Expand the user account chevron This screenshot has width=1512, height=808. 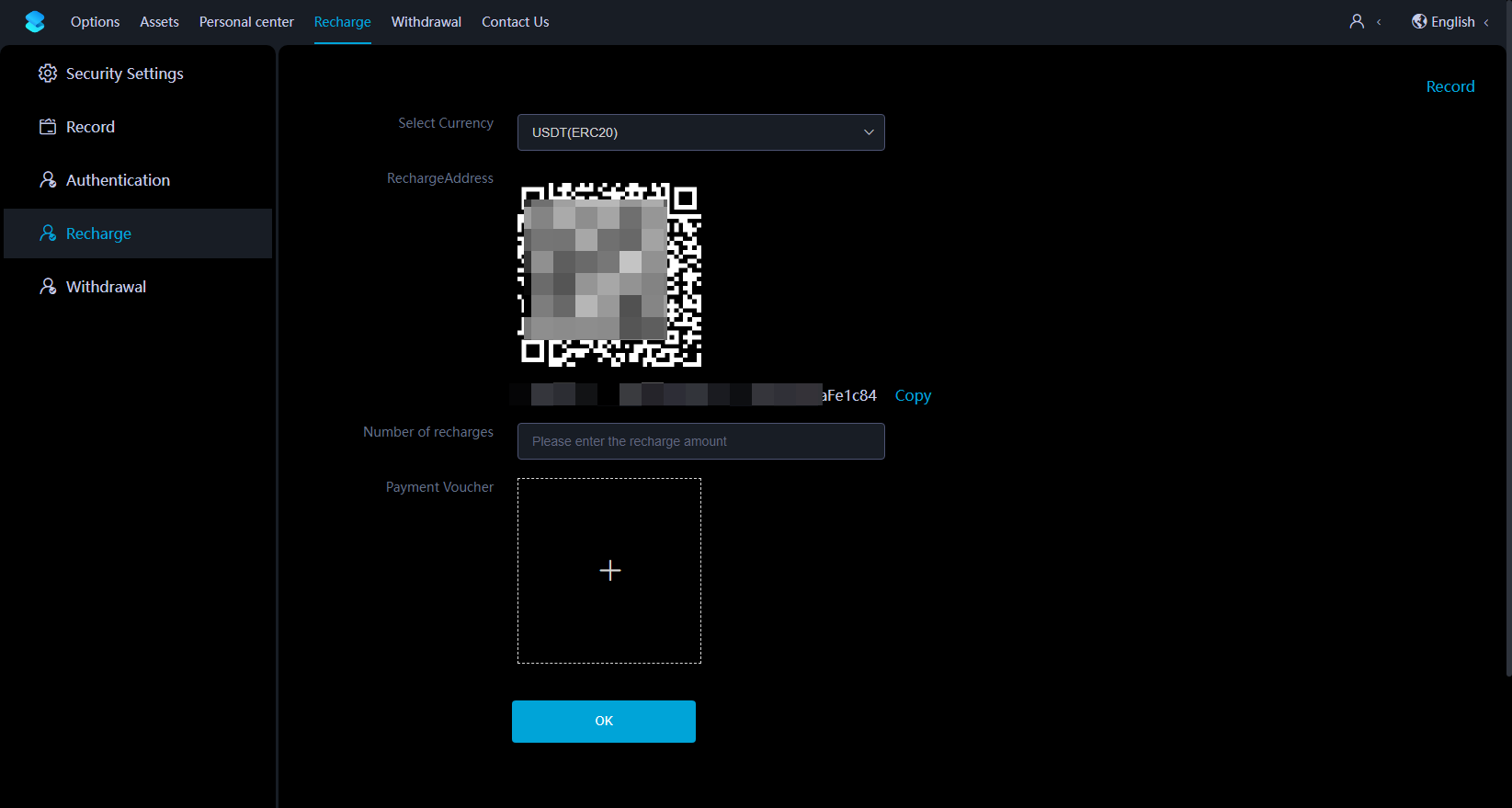(1379, 22)
